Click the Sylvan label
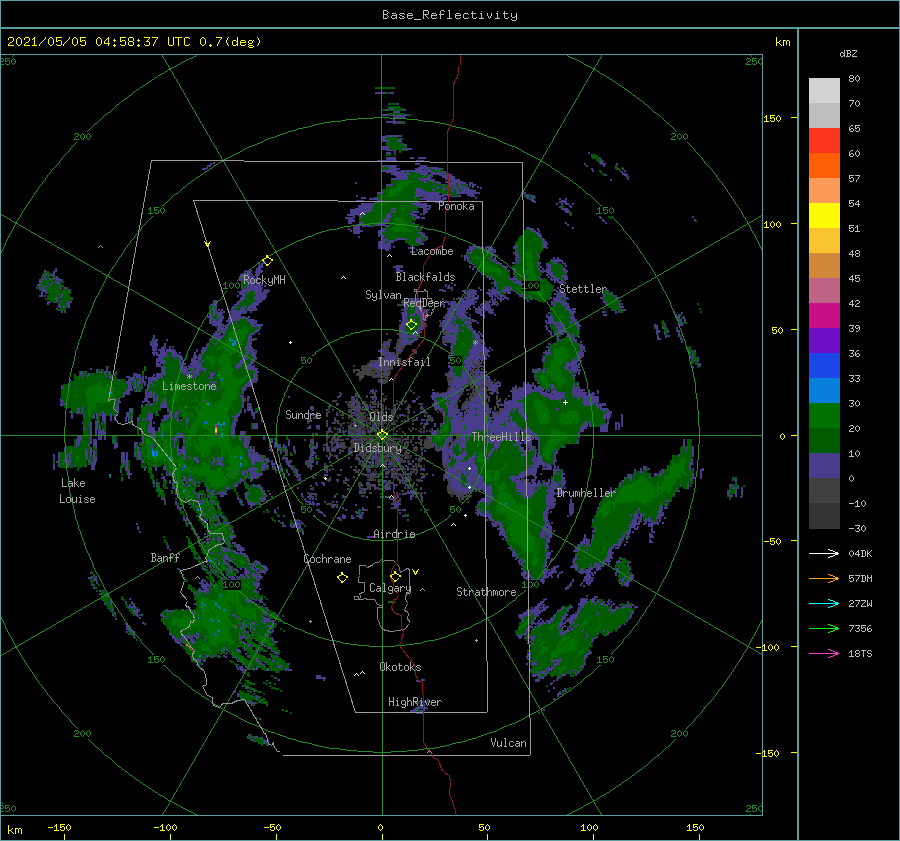Viewport: 900px width, 841px height. coord(383,295)
